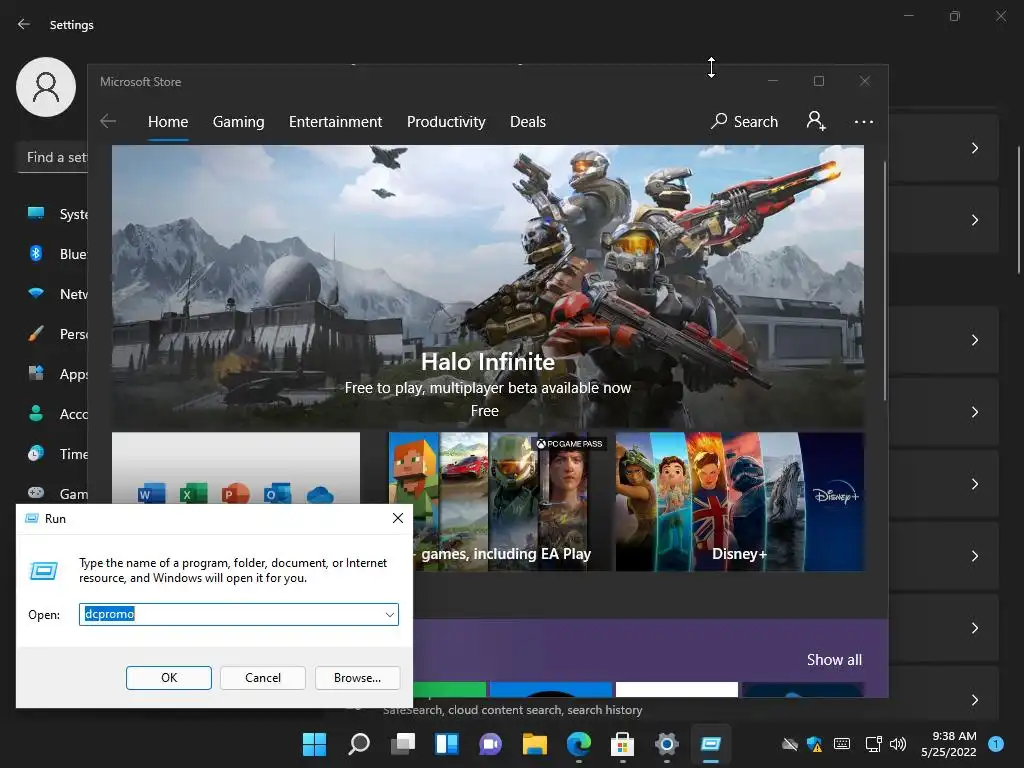The image size is (1024, 768).
Task: Click Browse... in Run dialog
Action: tap(357, 678)
